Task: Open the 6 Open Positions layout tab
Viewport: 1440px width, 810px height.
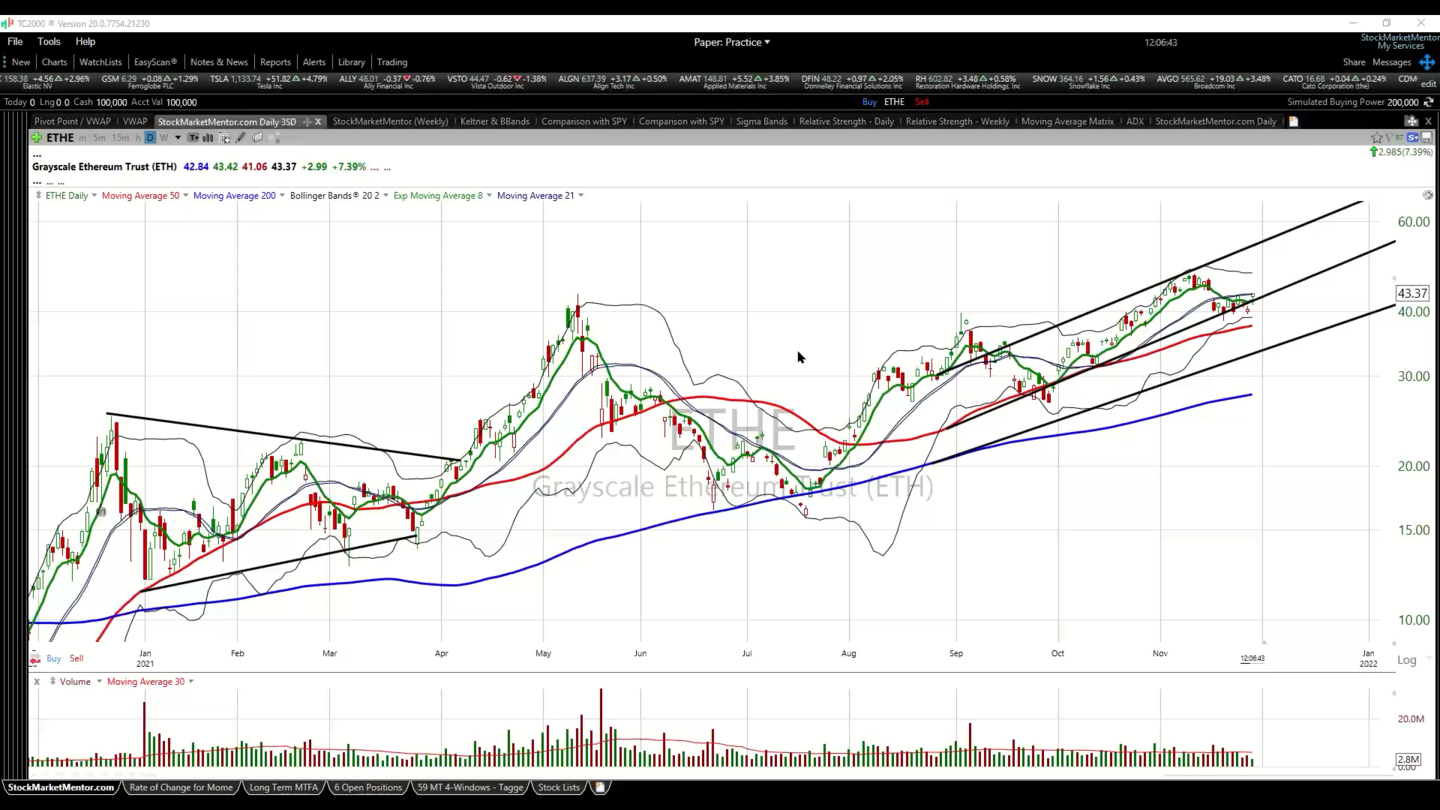Action: 367,788
